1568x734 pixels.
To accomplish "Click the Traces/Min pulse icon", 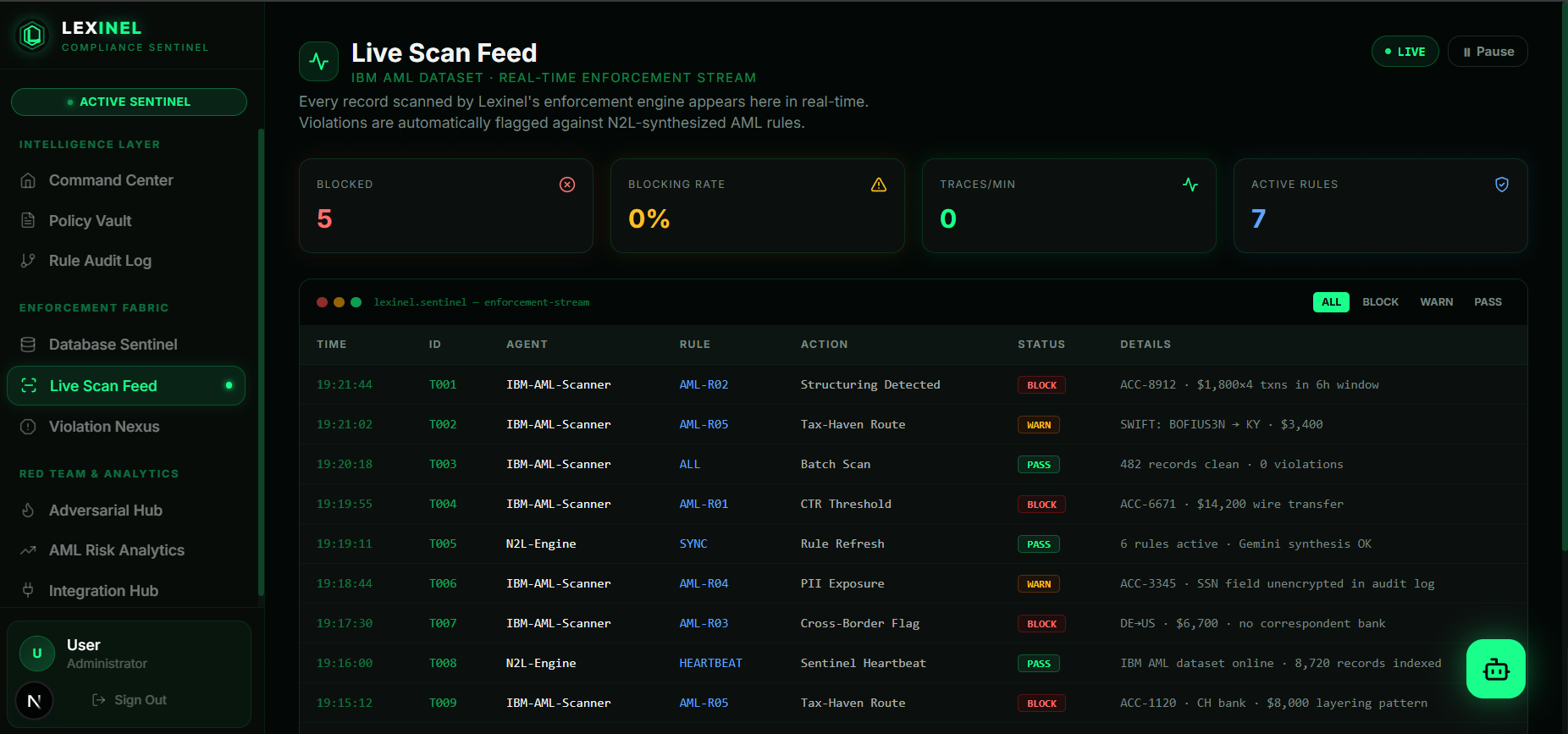I will (1190, 185).
